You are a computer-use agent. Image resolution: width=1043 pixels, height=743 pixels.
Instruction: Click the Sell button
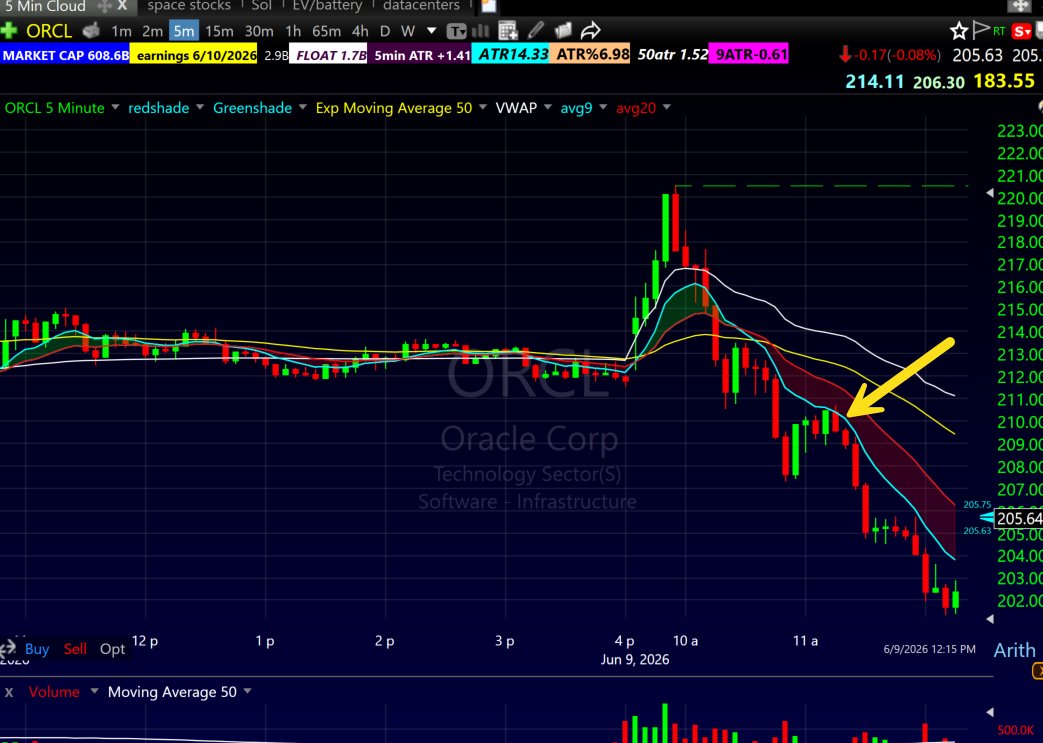[x=74, y=649]
